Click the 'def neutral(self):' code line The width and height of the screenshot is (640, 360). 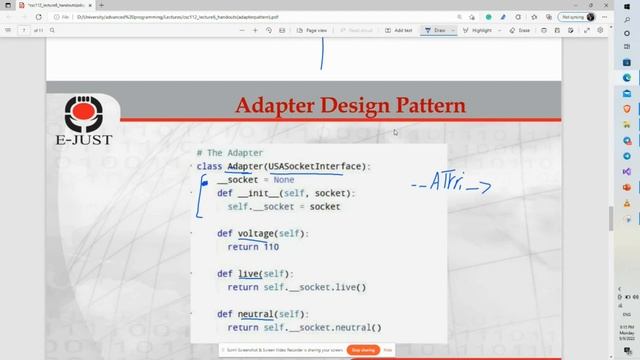tap(263, 314)
